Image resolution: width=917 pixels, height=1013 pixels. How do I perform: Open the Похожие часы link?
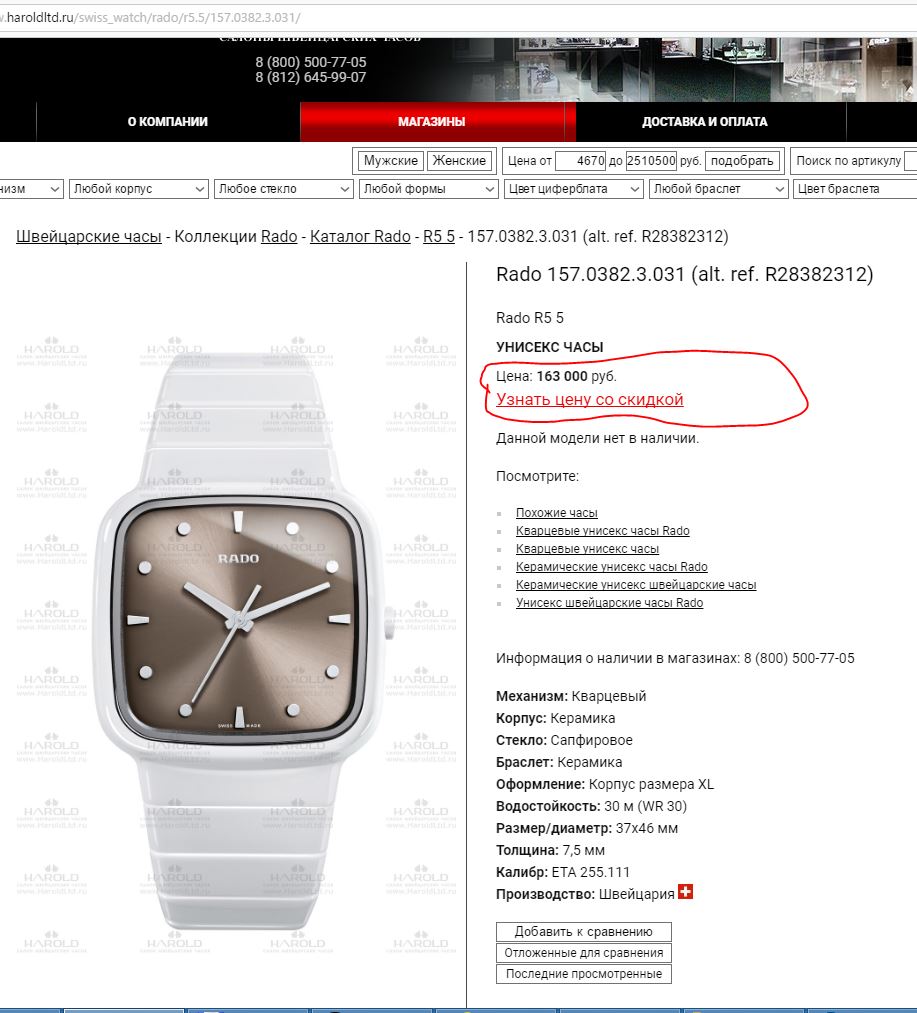coord(556,512)
